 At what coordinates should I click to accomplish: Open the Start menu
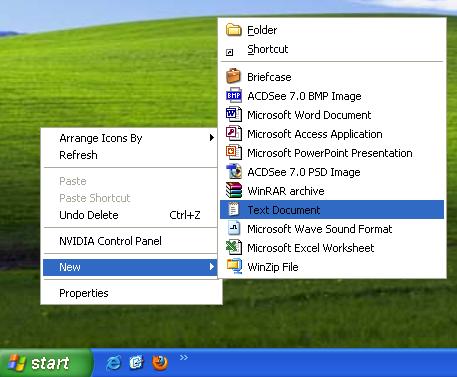pyautogui.click(x=46, y=363)
